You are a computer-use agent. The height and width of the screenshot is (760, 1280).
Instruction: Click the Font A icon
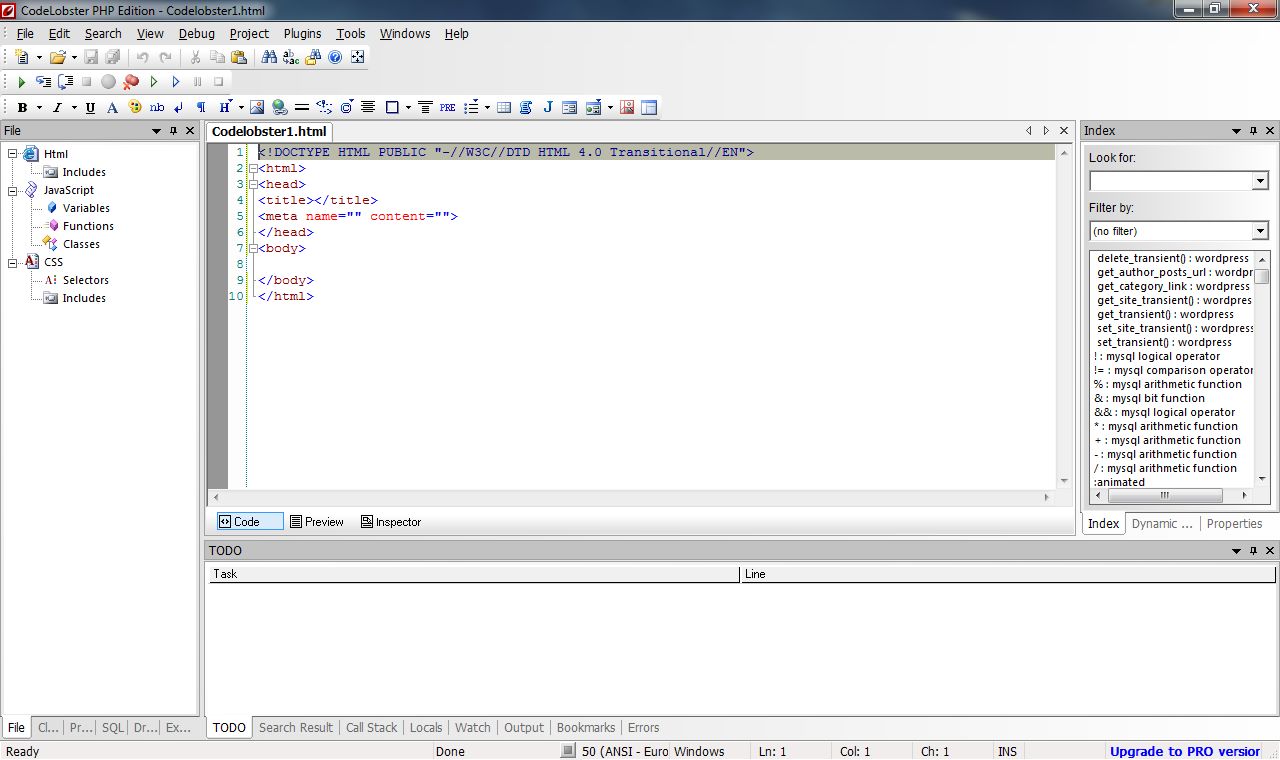click(112, 107)
